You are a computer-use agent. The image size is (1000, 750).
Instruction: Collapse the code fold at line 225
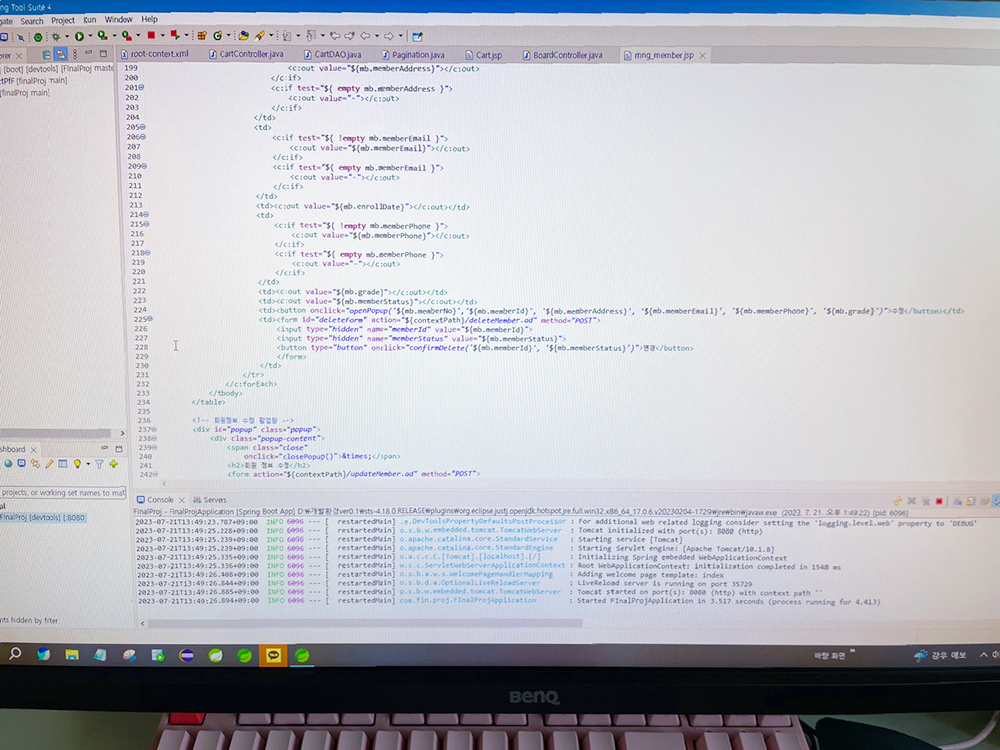tap(149, 319)
